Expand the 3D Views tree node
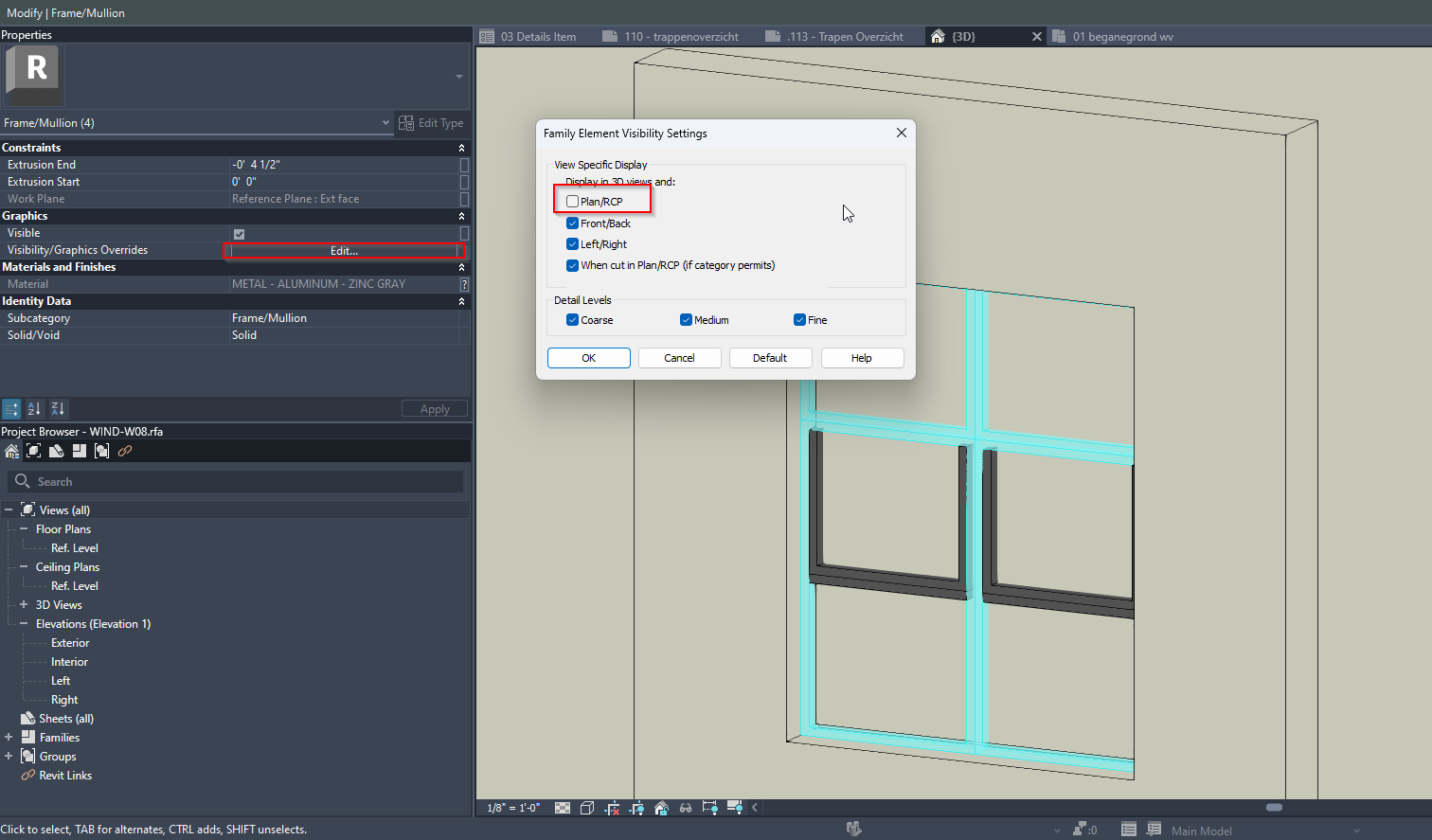This screenshot has height=840, width=1432. [24, 604]
